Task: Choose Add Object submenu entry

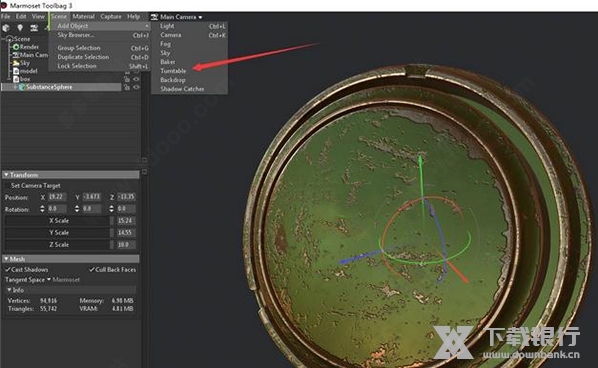Action: click(x=100, y=26)
